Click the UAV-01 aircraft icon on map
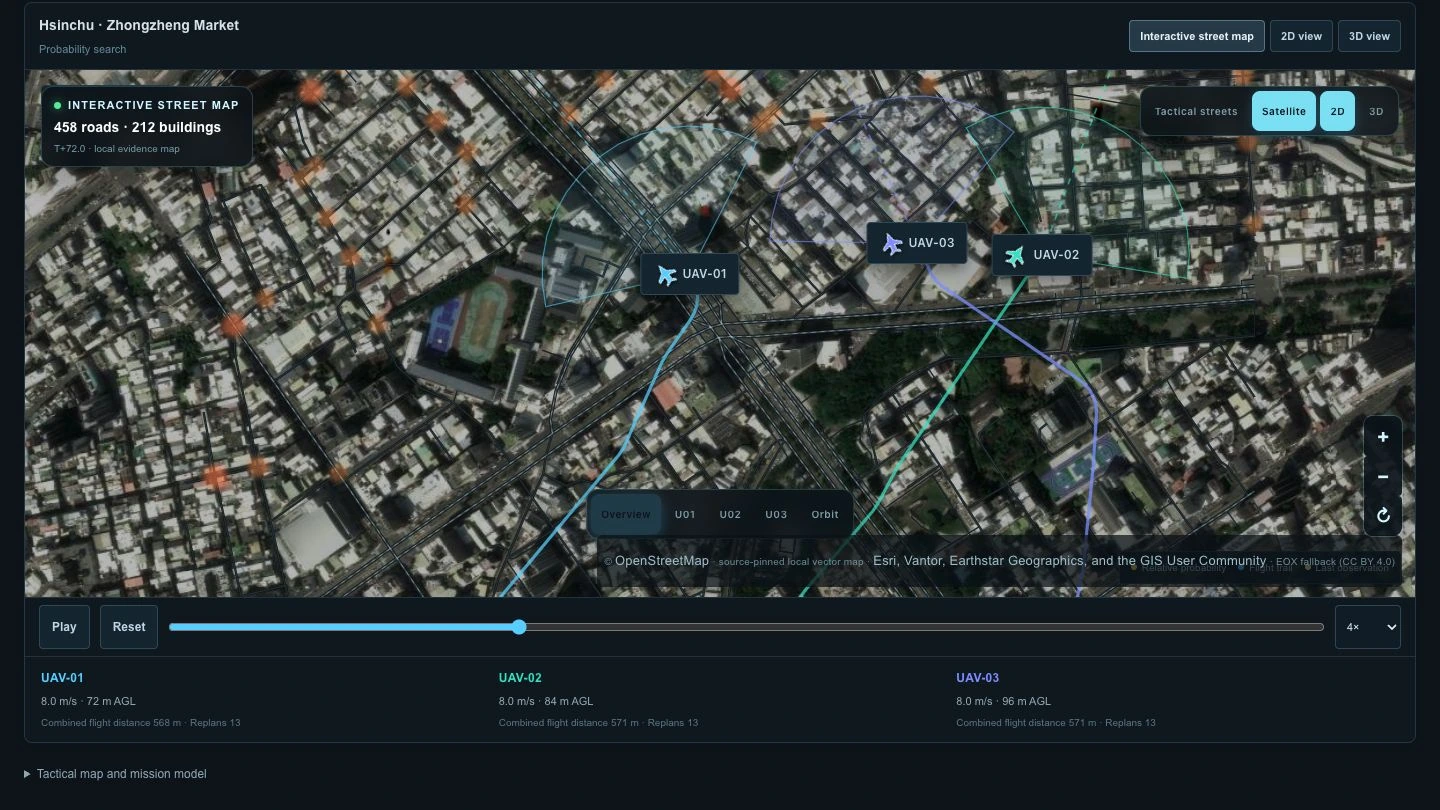The image size is (1440, 810). click(x=667, y=274)
